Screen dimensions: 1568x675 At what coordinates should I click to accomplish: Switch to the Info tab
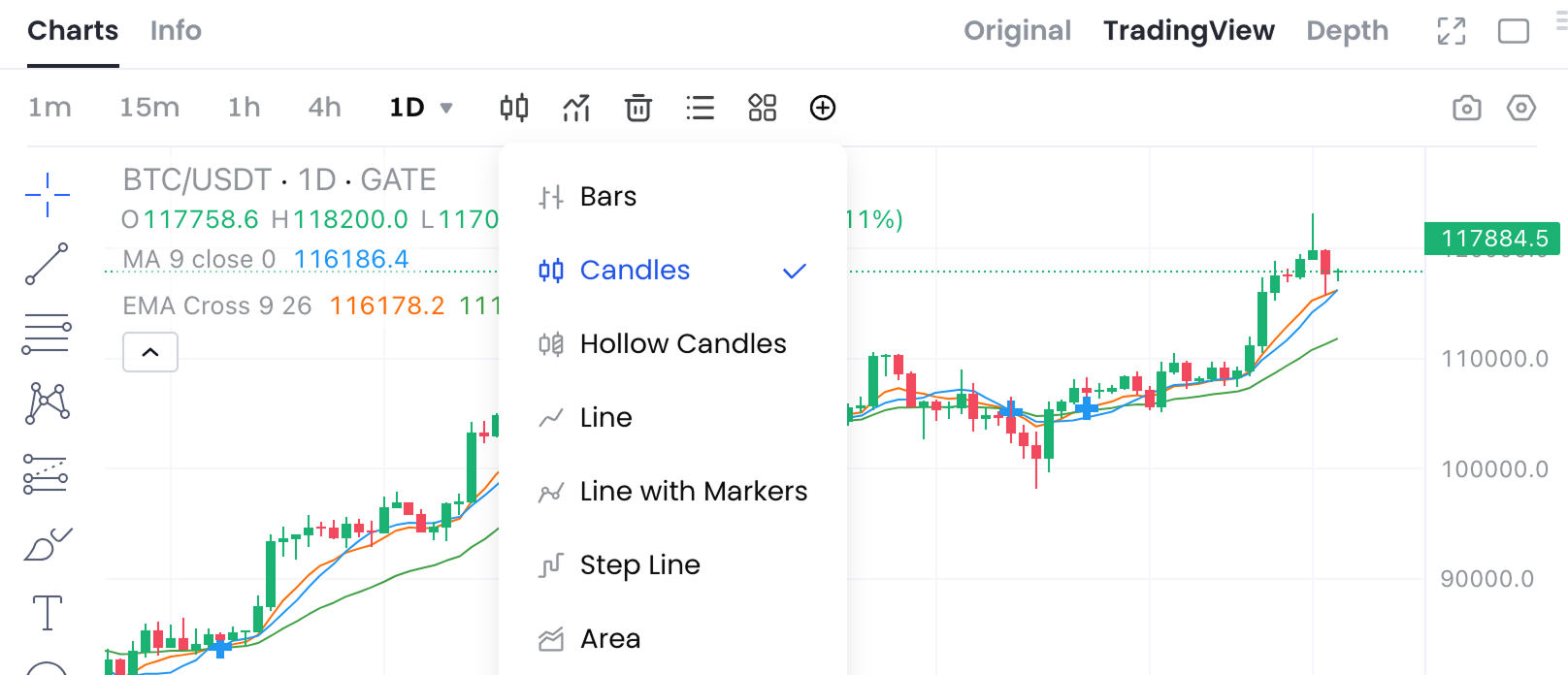click(x=176, y=31)
